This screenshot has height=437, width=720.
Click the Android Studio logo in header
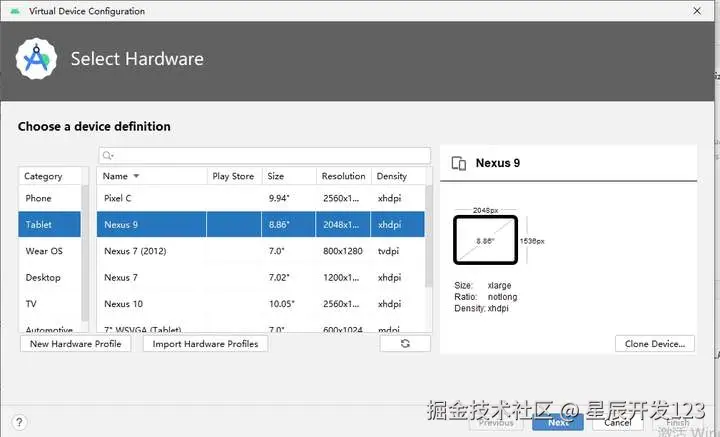36,59
